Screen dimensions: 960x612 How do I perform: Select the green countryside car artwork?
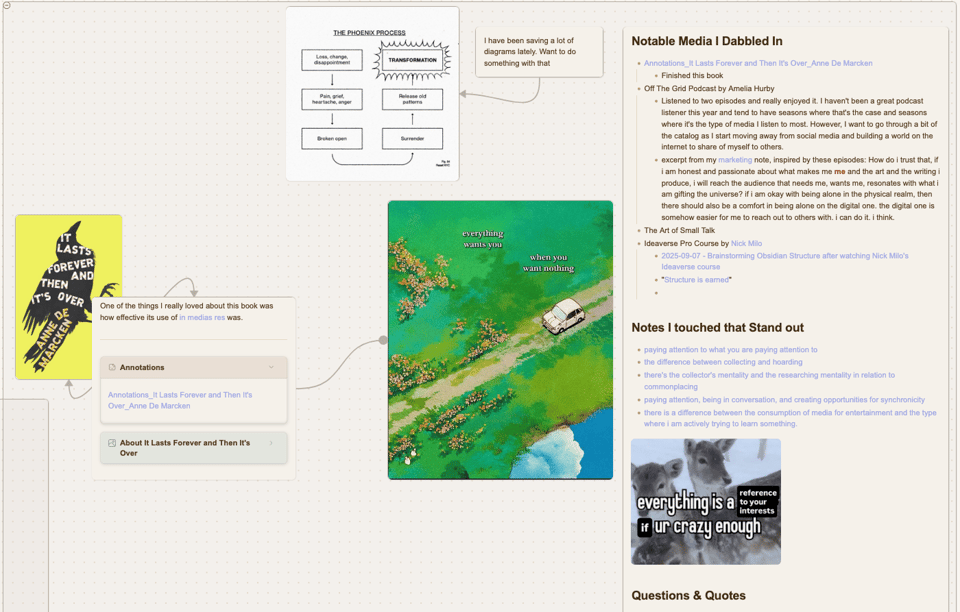(500, 340)
